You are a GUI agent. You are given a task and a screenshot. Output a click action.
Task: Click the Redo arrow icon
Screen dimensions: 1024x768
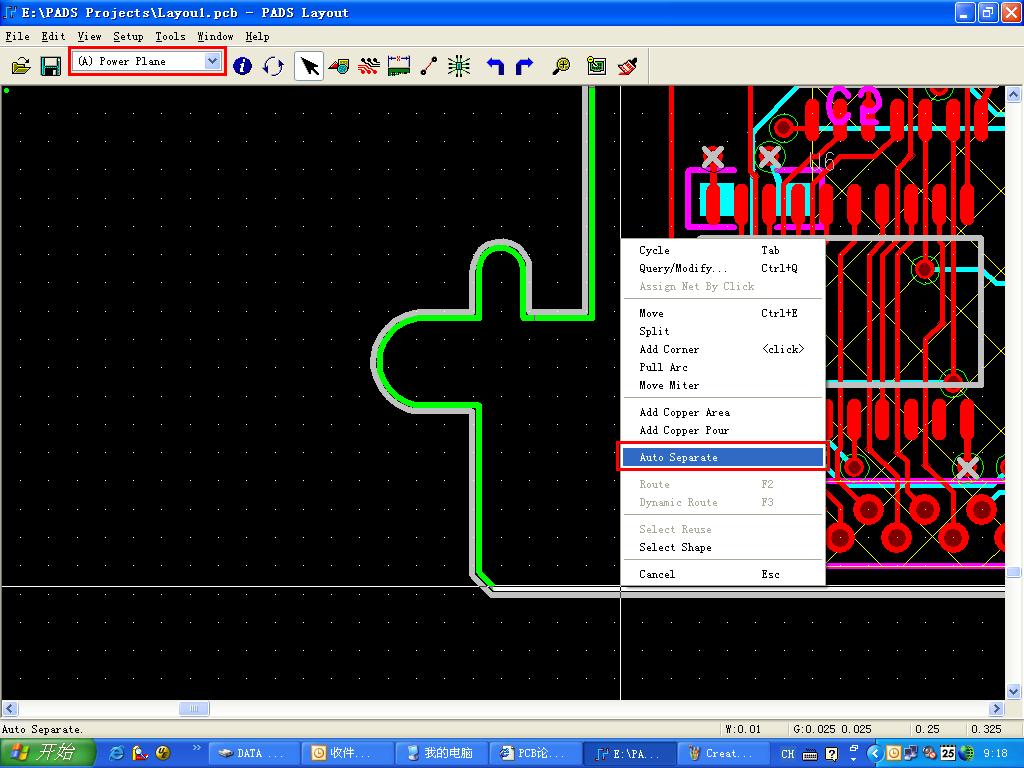click(x=524, y=66)
